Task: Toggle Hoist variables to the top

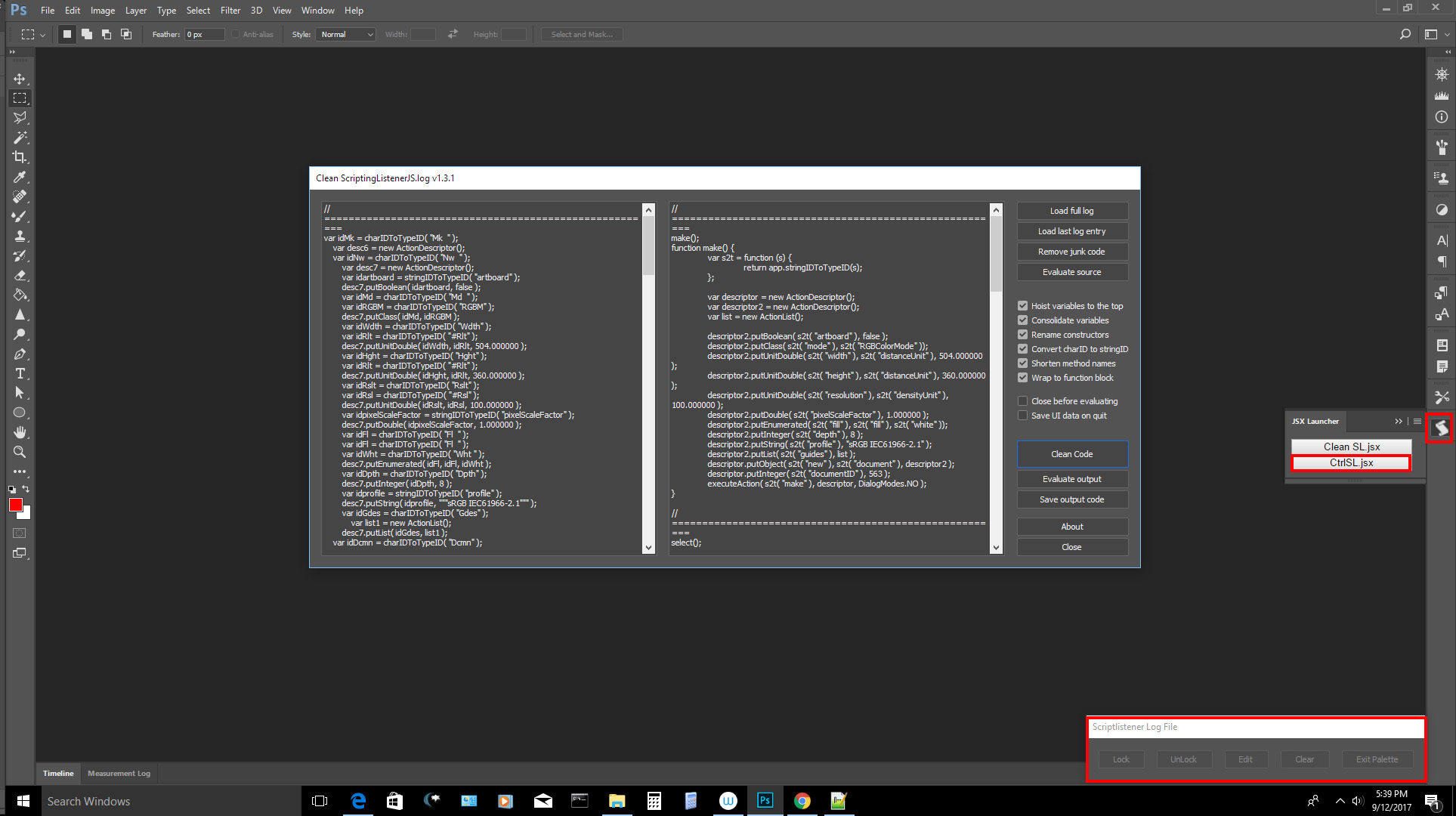Action: (1023, 305)
